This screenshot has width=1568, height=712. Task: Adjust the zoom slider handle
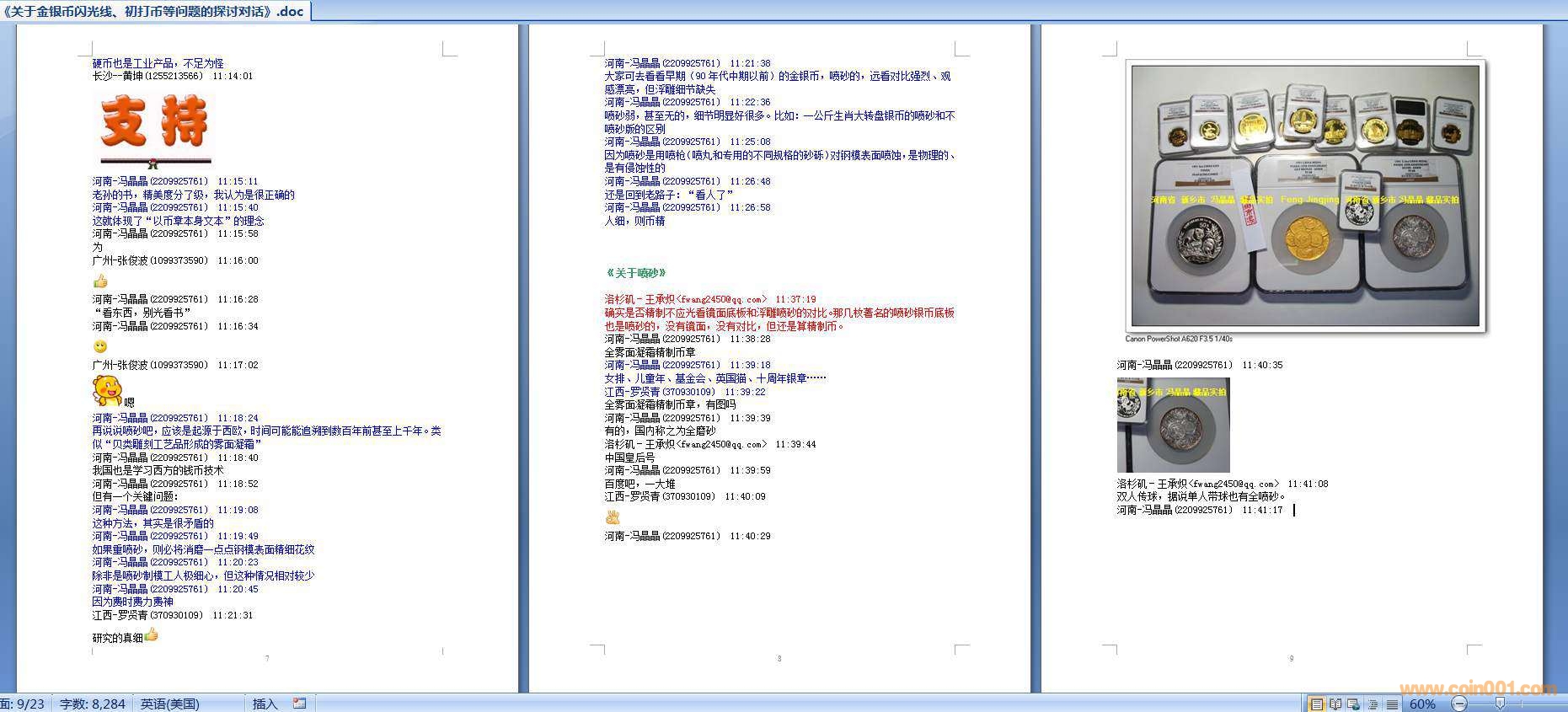tap(1500, 704)
